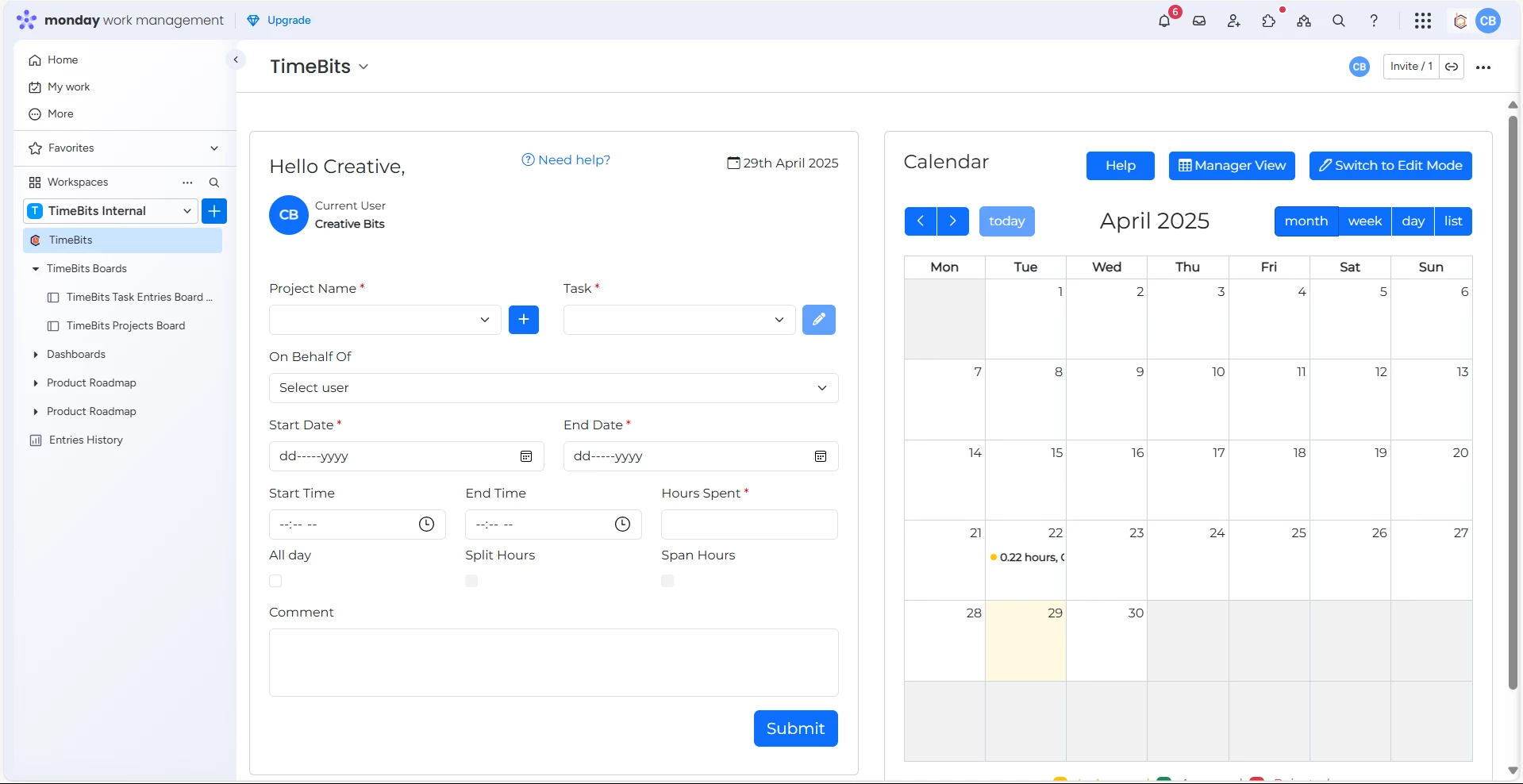
Task: Click the invite members icon in top bar
Action: (x=1233, y=21)
